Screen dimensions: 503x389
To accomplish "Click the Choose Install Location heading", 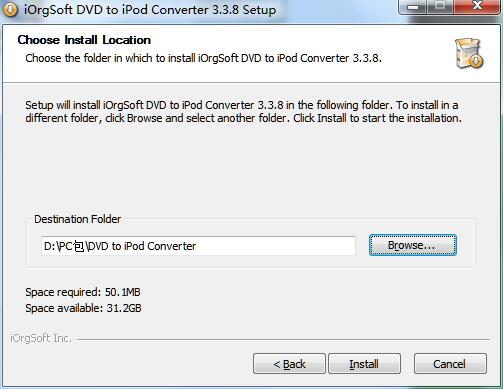I will click(x=84, y=40).
